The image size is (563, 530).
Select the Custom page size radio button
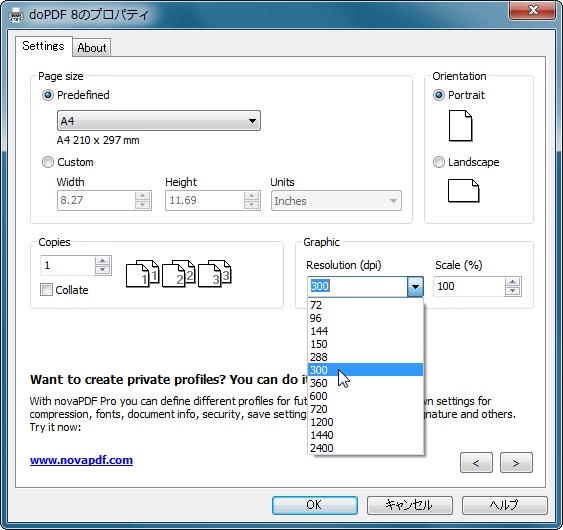(48, 162)
